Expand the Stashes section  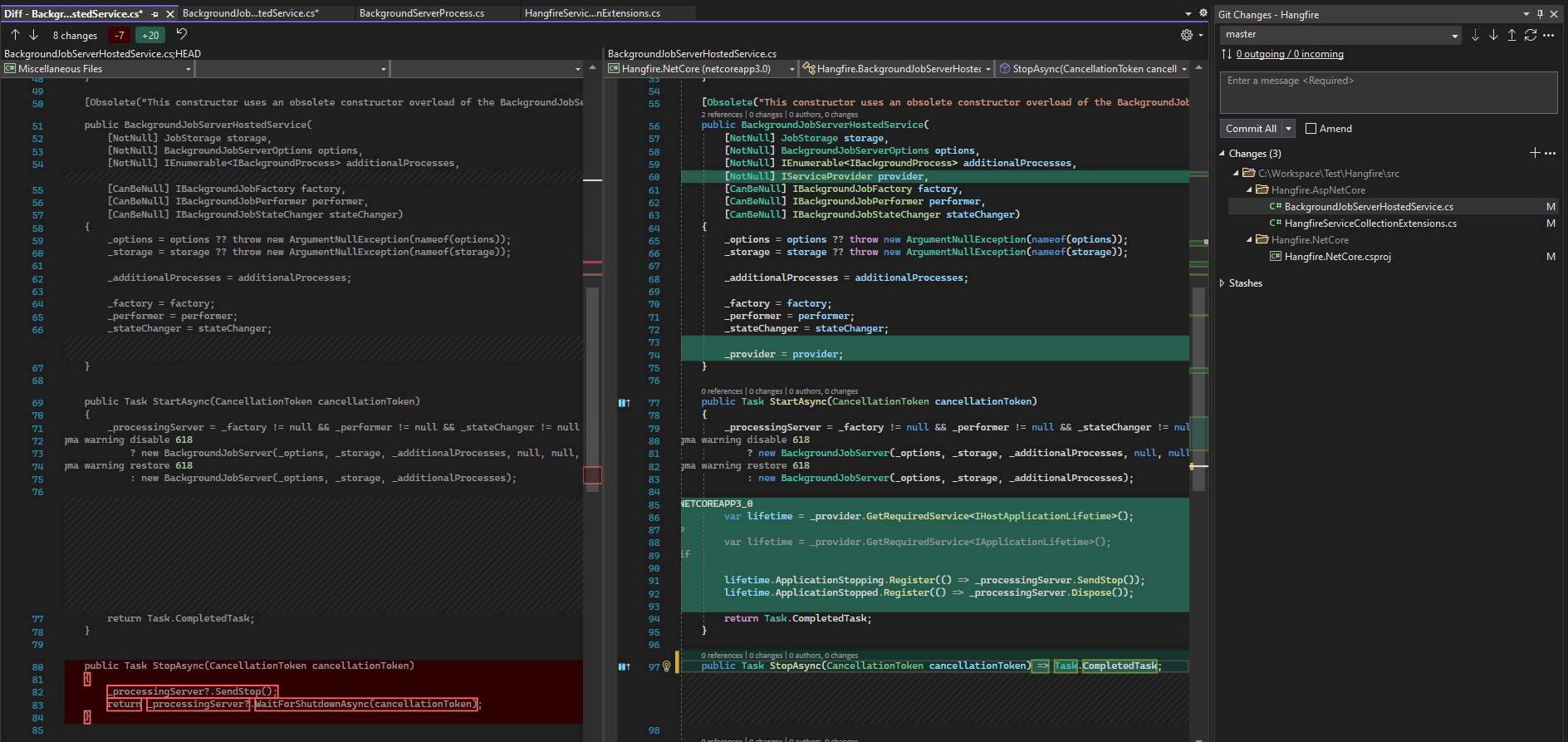(x=1223, y=283)
